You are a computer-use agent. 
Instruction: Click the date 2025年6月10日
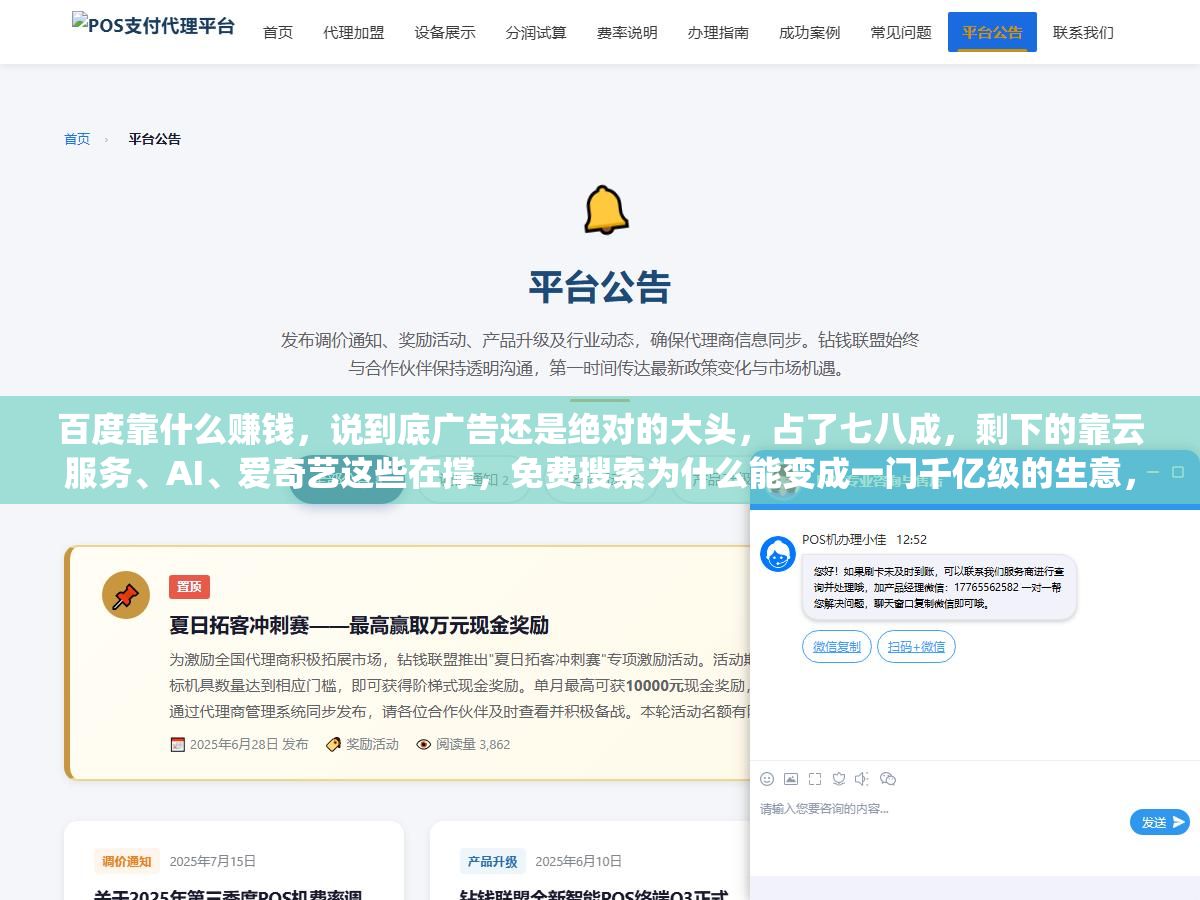[x=578, y=861]
